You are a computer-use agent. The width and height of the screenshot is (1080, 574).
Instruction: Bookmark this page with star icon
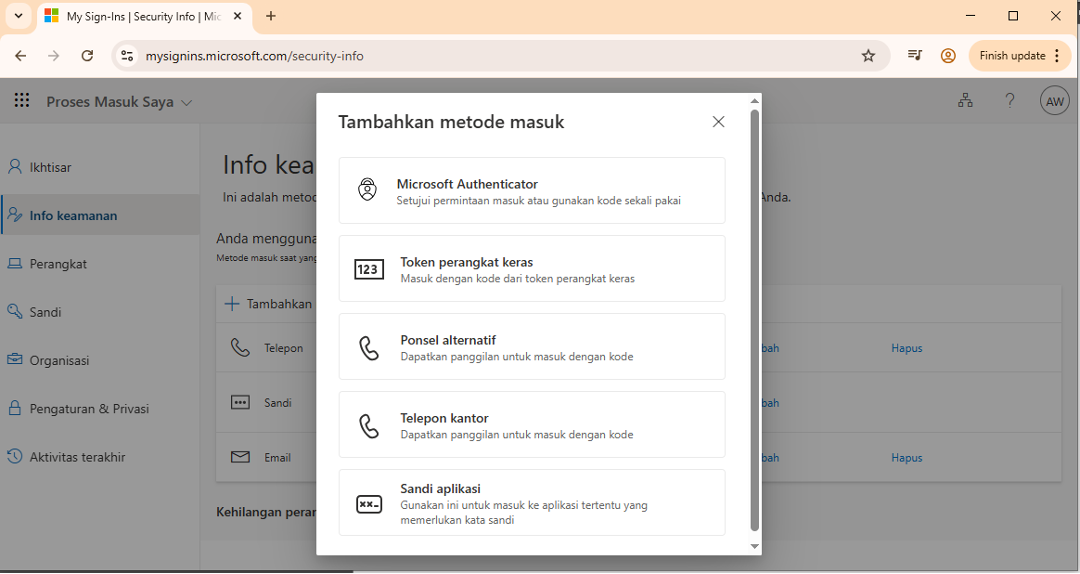(x=868, y=56)
